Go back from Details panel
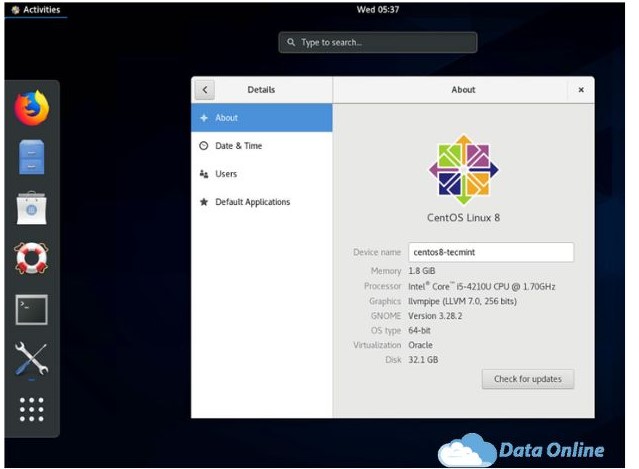The width and height of the screenshot is (639, 469). 205,90
